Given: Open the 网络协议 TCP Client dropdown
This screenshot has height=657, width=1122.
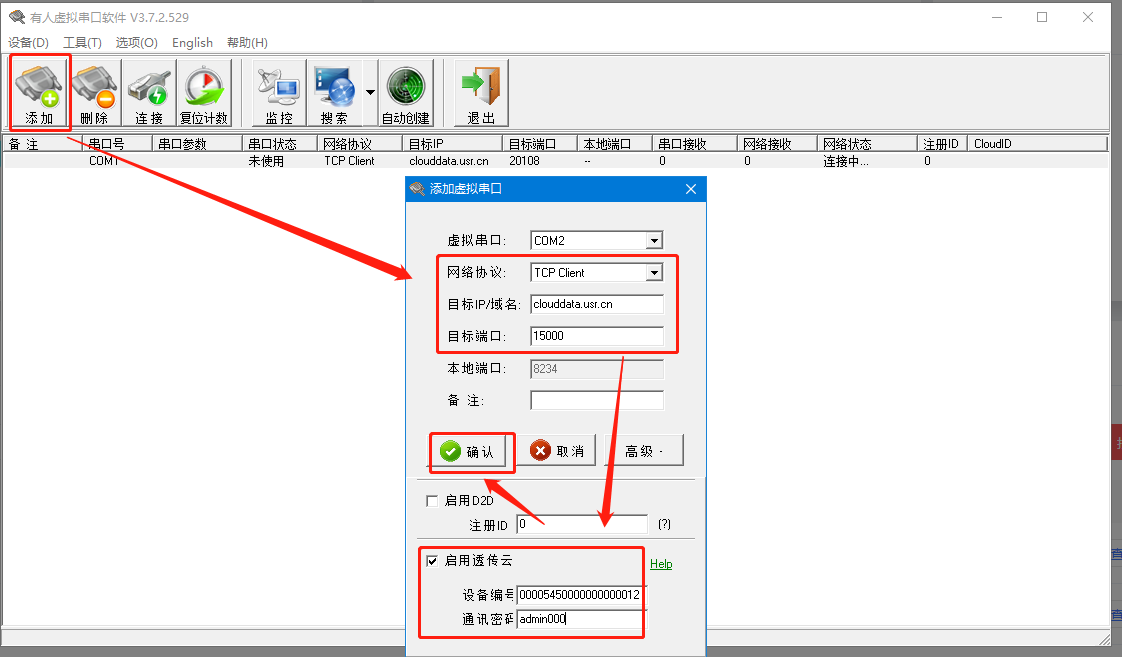Looking at the screenshot, I should tap(653, 273).
